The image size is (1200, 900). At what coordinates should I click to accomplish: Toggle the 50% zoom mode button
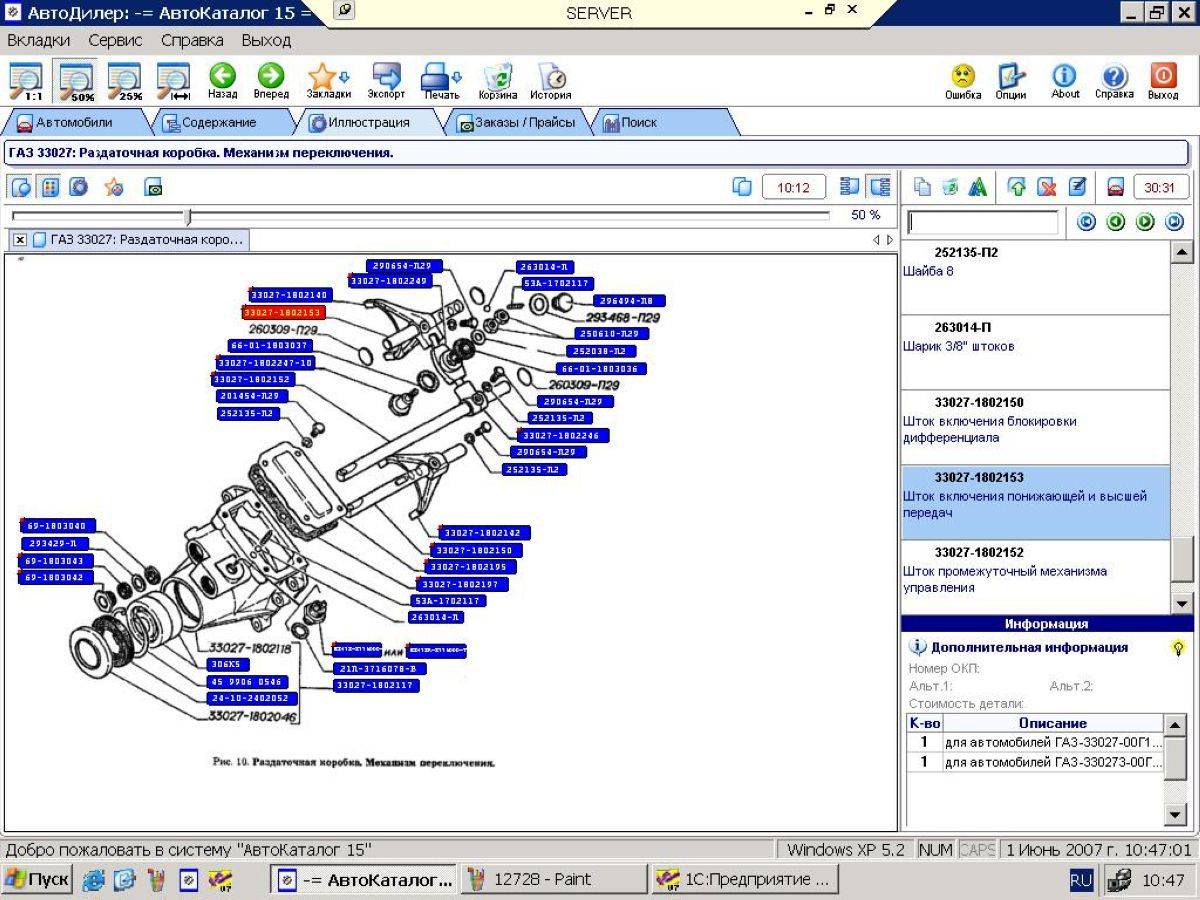(x=76, y=81)
